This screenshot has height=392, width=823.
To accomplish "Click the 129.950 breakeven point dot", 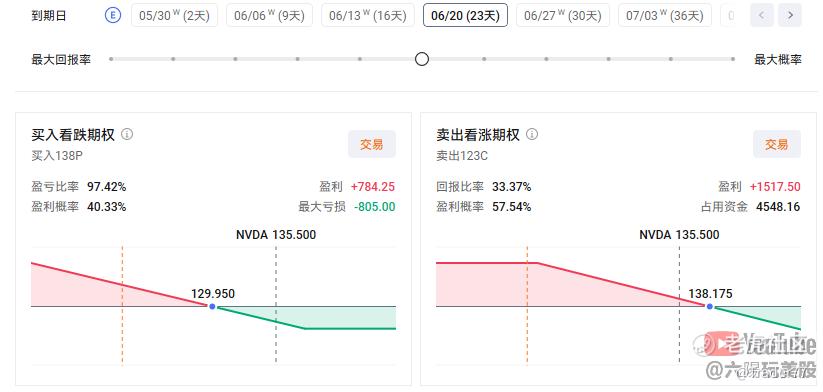I will click(212, 306).
